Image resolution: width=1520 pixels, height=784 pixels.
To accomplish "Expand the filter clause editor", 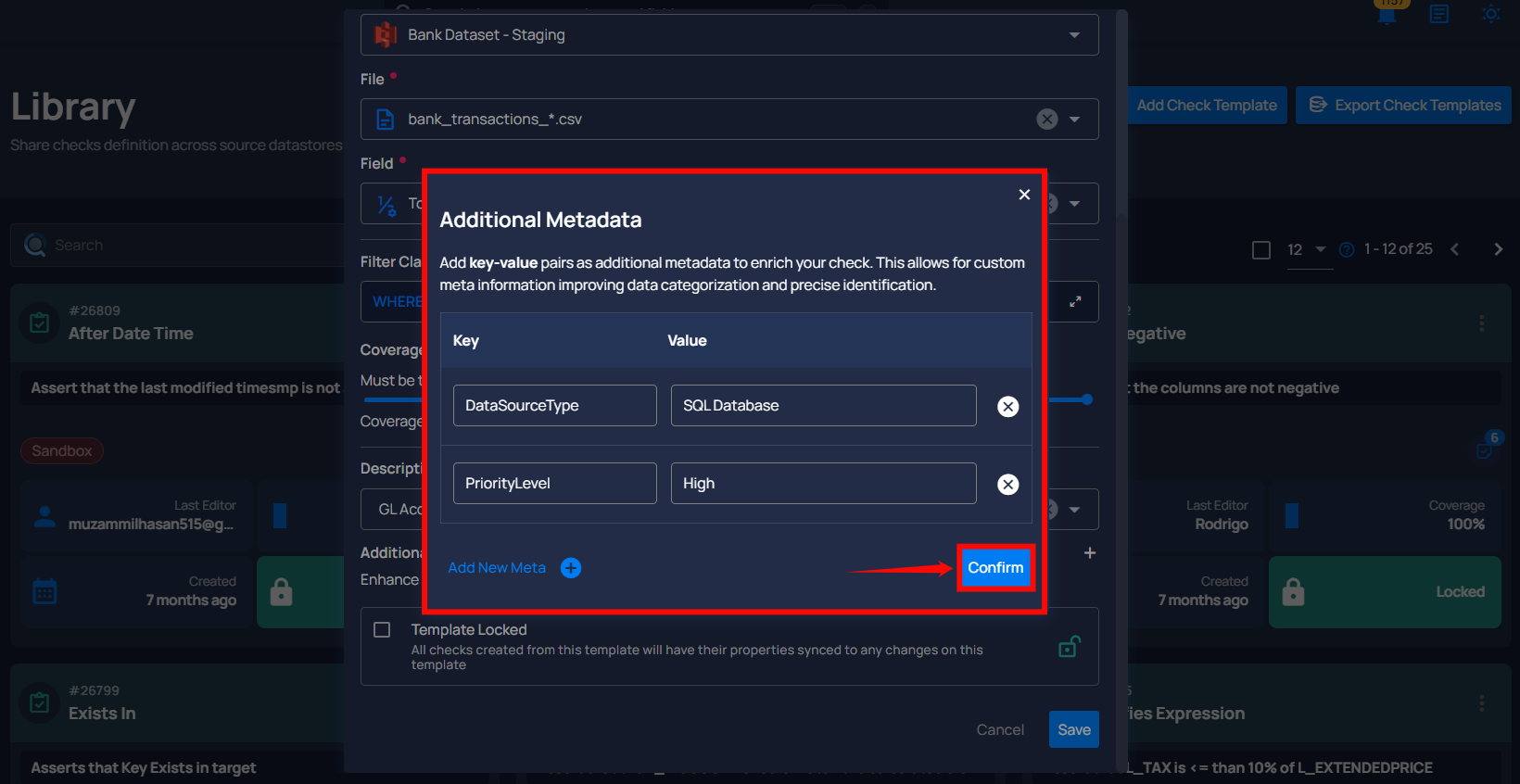I will [x=1075, y=301].
